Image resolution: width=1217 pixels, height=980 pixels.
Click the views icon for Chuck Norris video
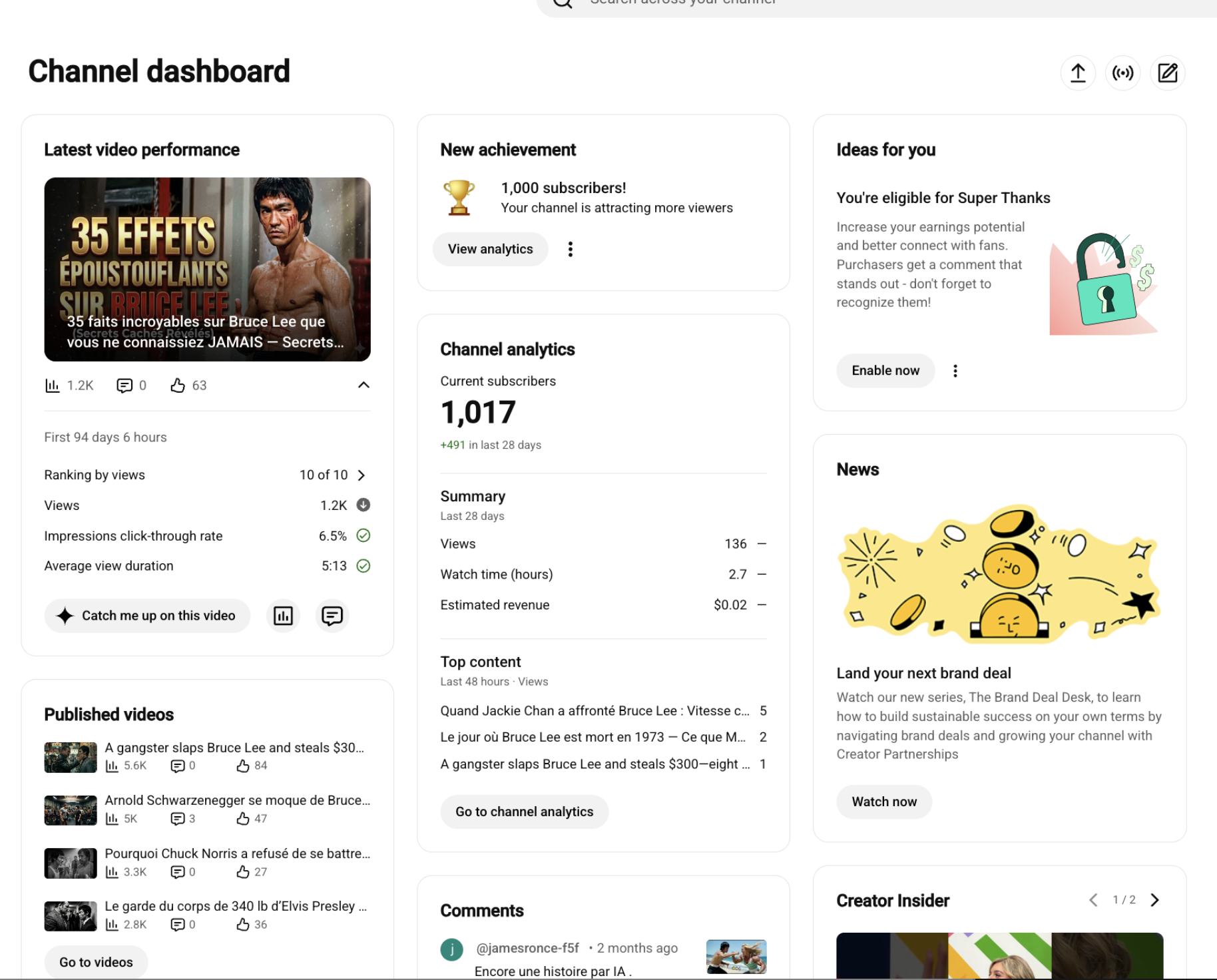click(112, 872)
